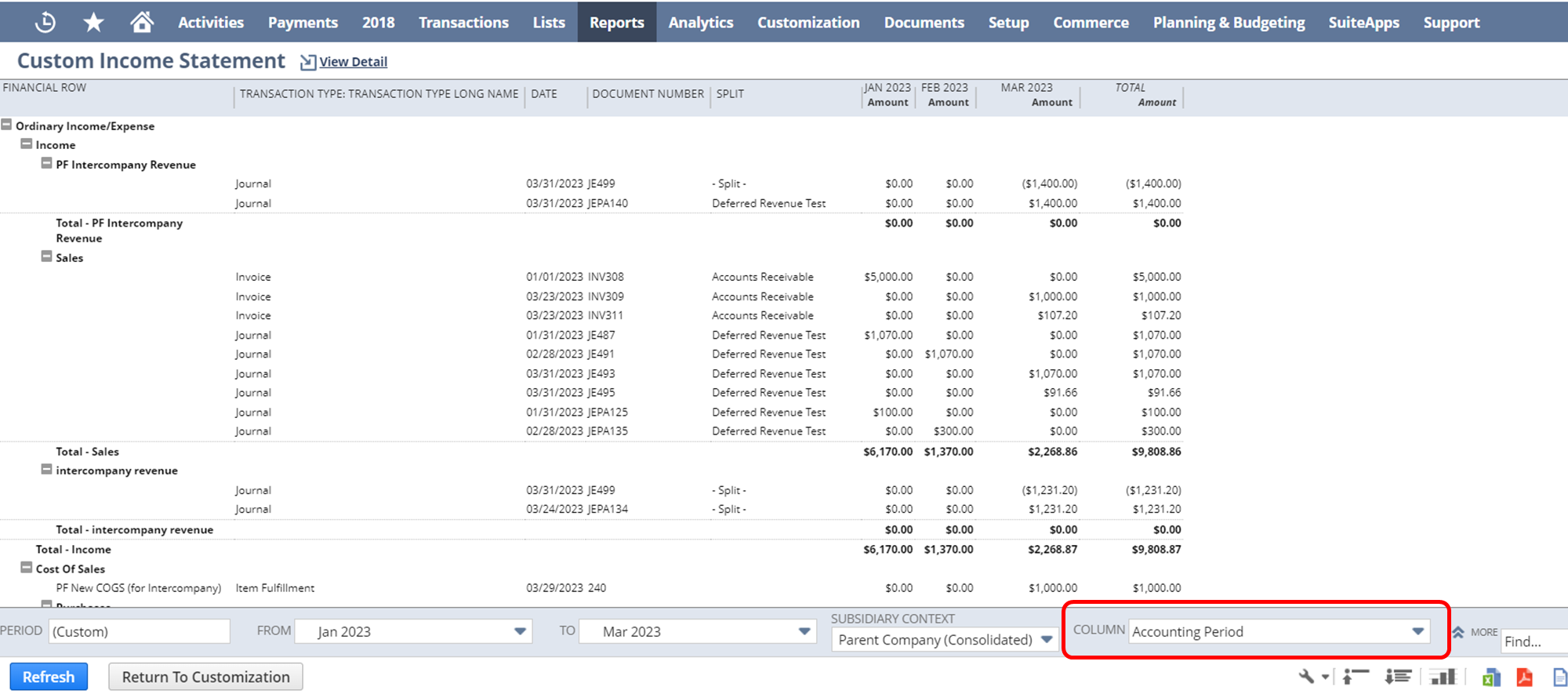Open the Subsidiary Context dropdown

pyautogui.click(x=945, y=640)
